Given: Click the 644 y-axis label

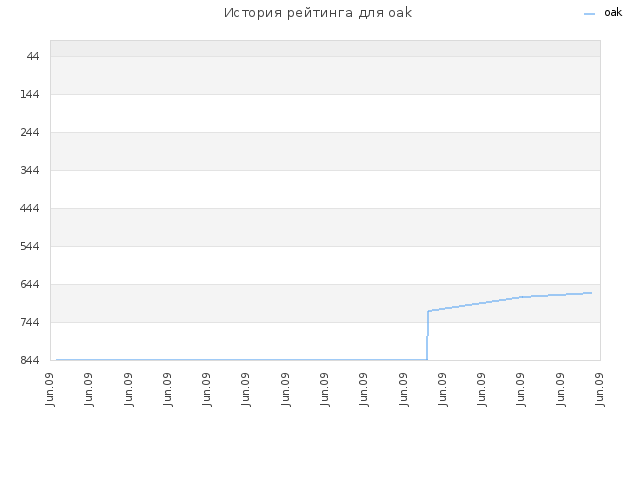Looking at the screenshot, I should coord(30,284).
